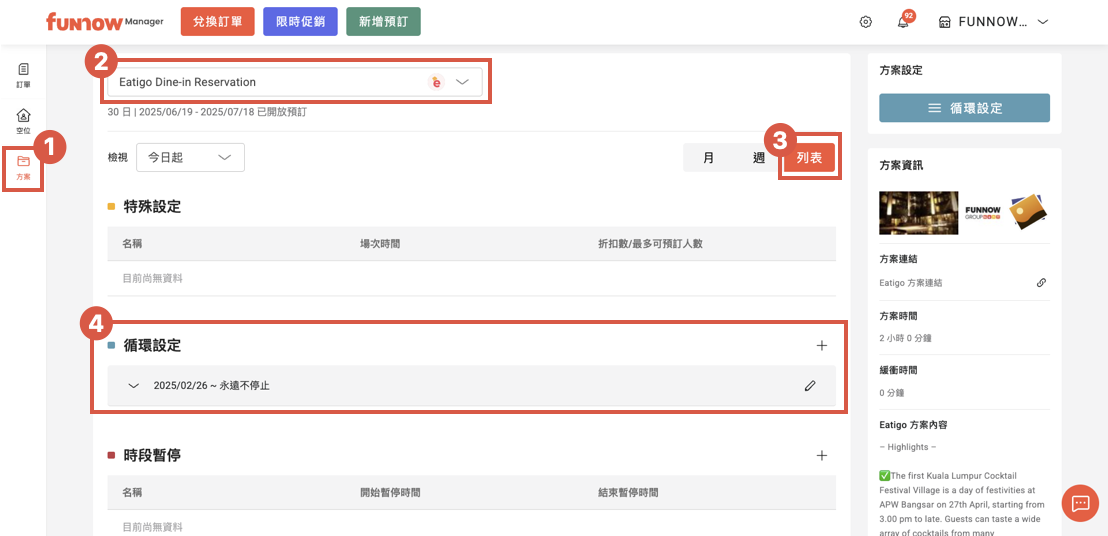Image resolution: width=1108 pixels, height=536 pixels.
Task: Click the 兌換訂單 redeem order button
Action: [x=218, y=22]
